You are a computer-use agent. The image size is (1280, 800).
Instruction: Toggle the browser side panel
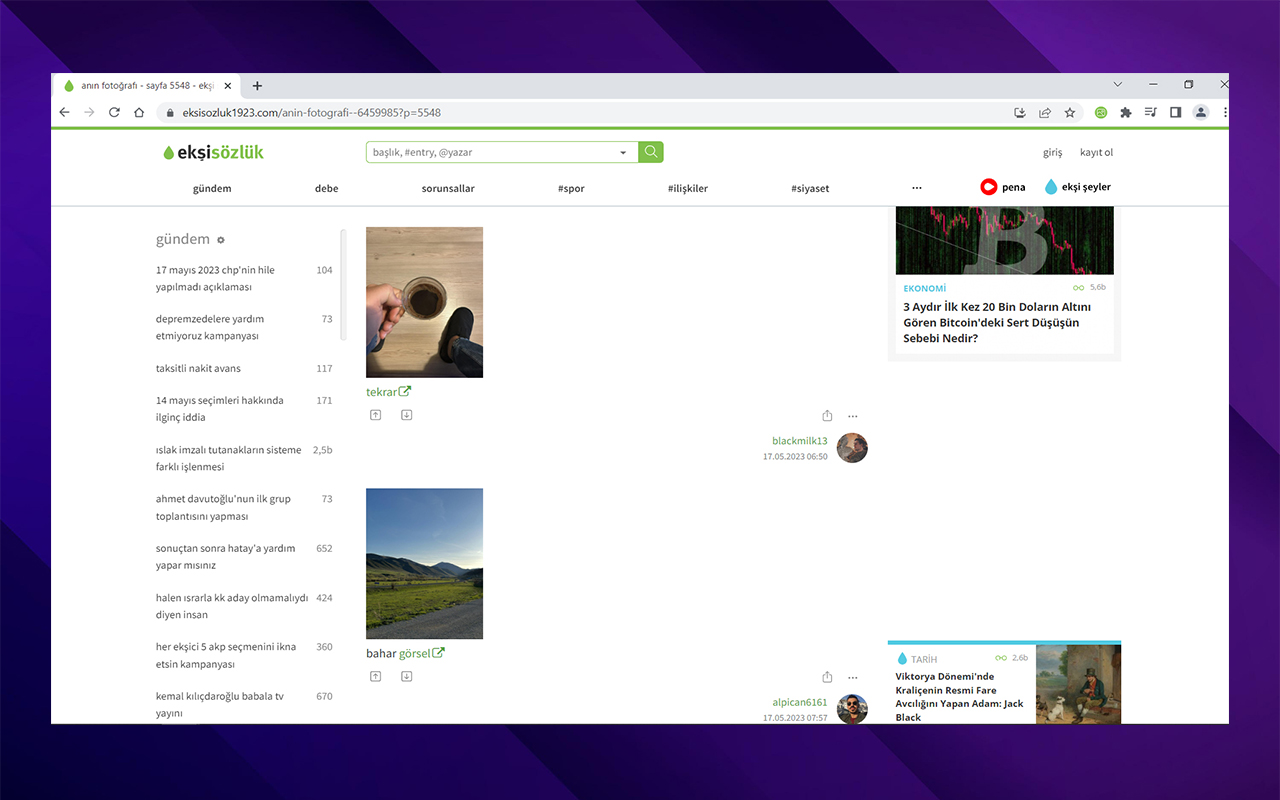(1176, 113)
